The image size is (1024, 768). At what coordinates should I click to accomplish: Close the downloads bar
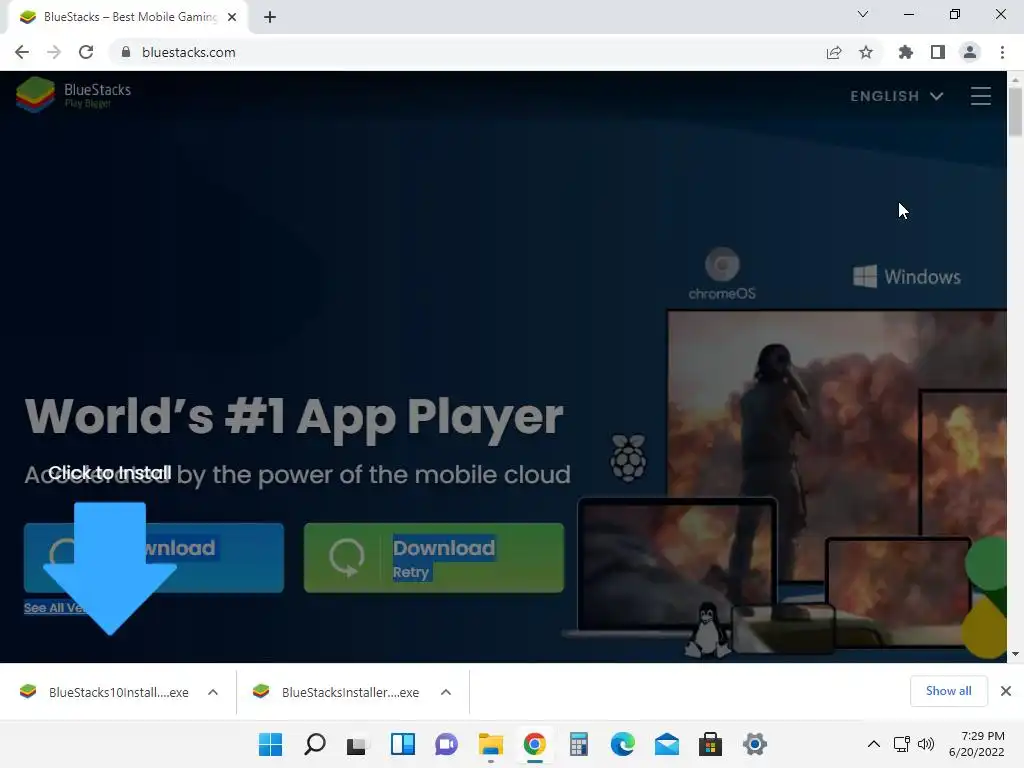[1006, 691]
